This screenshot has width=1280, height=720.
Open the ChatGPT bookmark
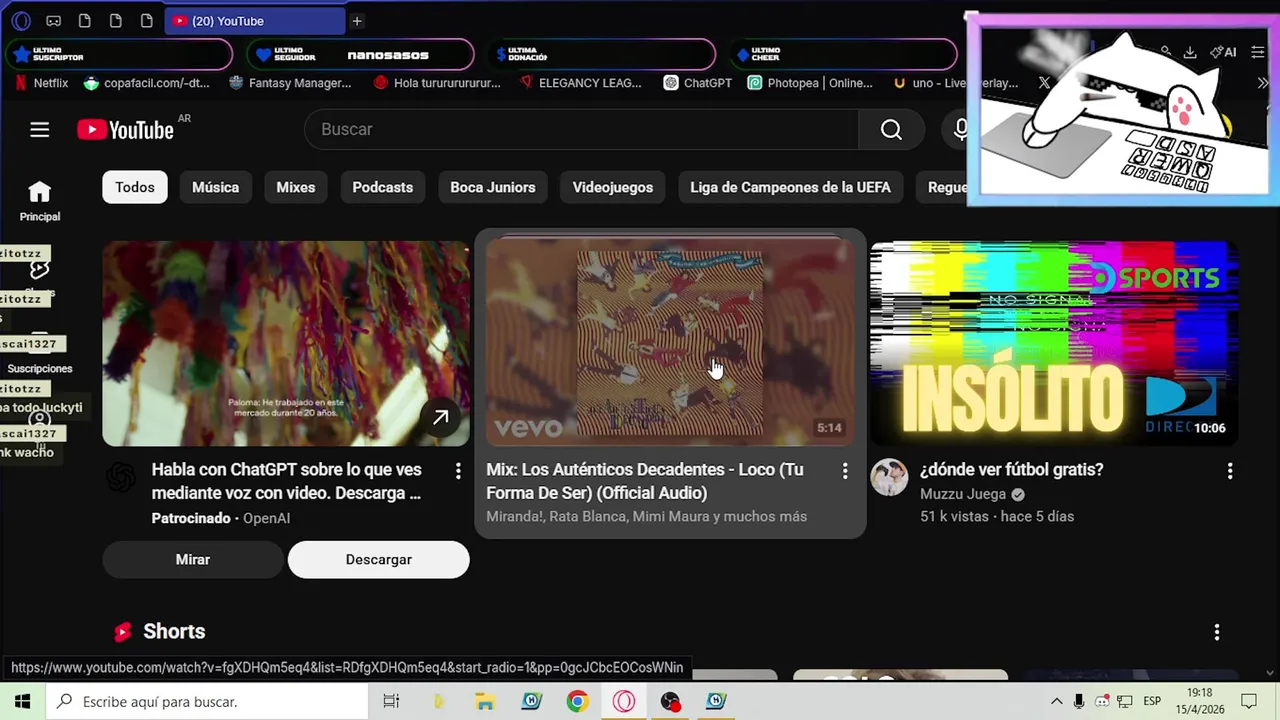[698, 83]
